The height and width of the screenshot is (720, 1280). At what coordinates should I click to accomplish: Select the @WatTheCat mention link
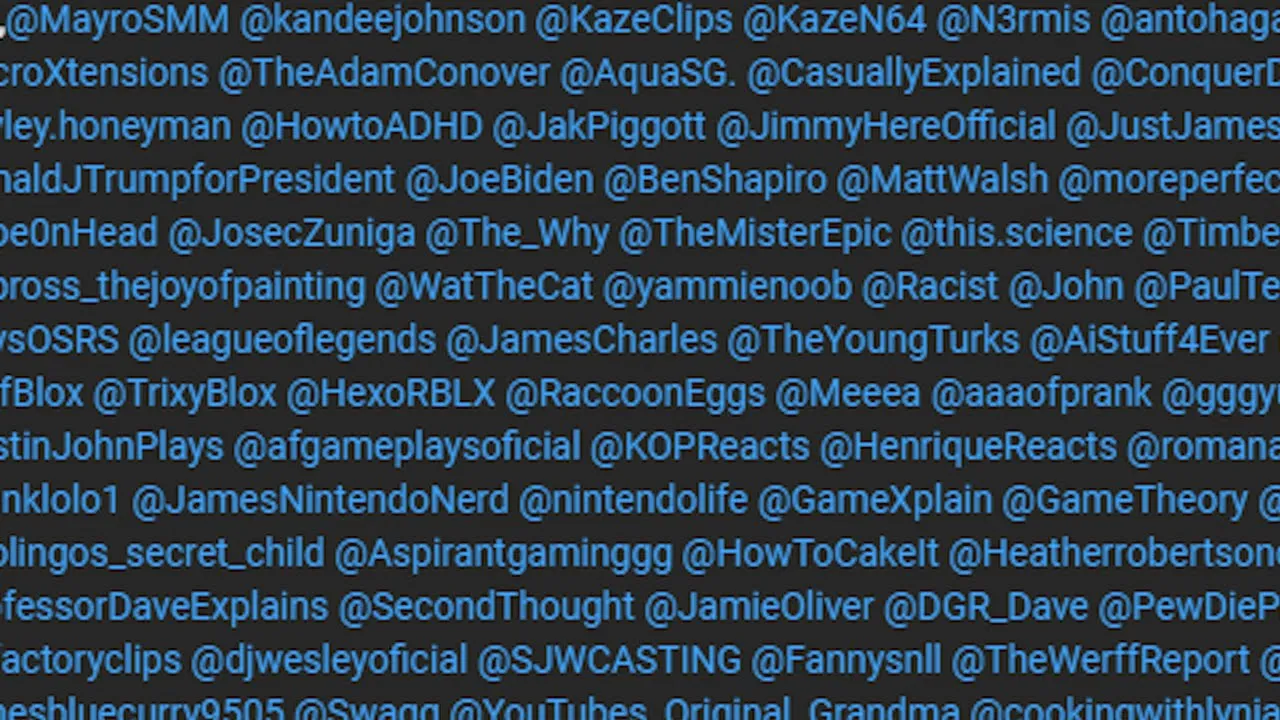(484, 287)
